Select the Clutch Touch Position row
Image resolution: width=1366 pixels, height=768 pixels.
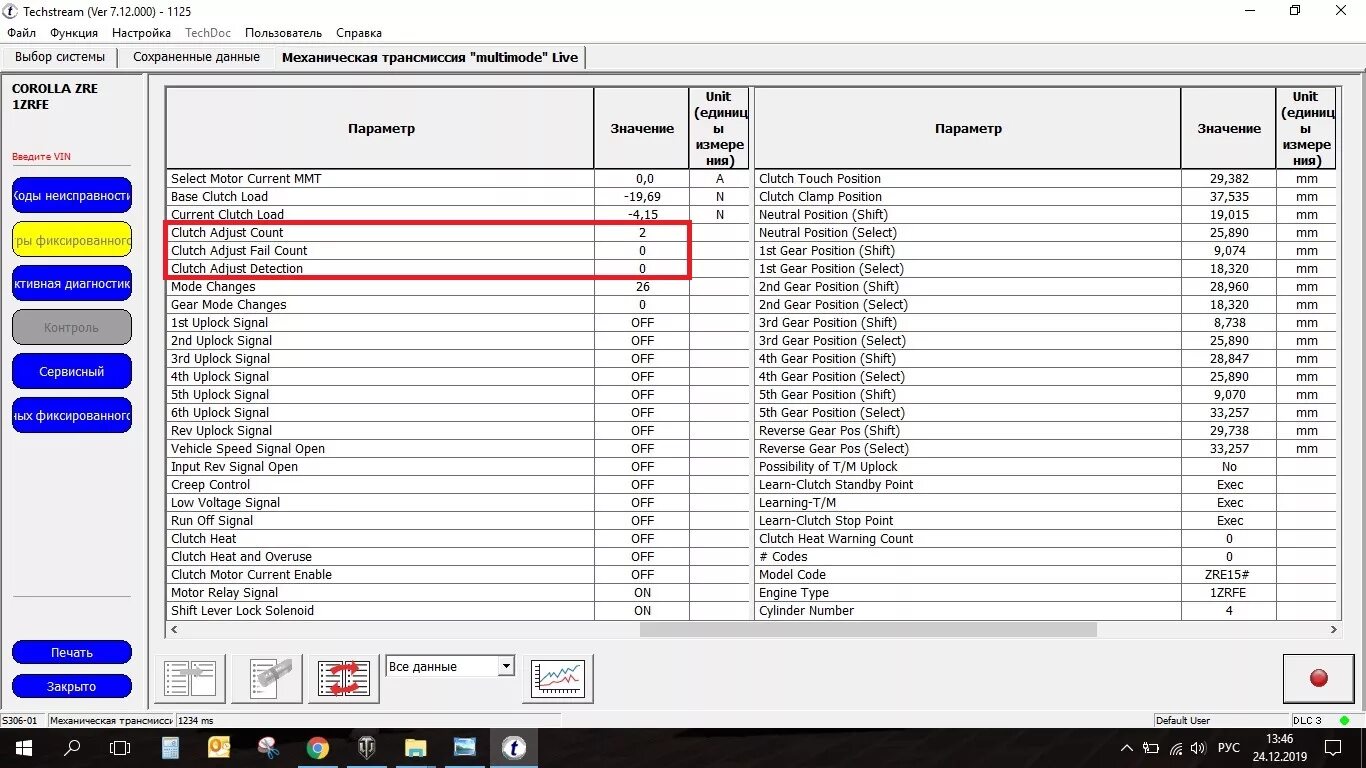point(1045,178)
